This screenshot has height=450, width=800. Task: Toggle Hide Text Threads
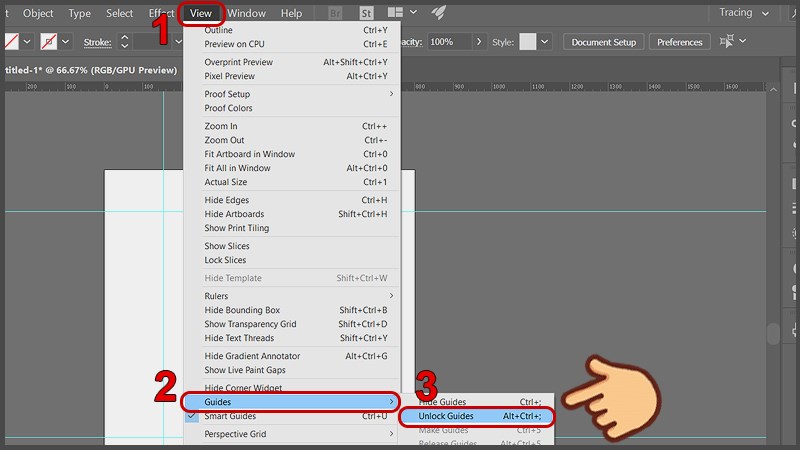[292, 338]
